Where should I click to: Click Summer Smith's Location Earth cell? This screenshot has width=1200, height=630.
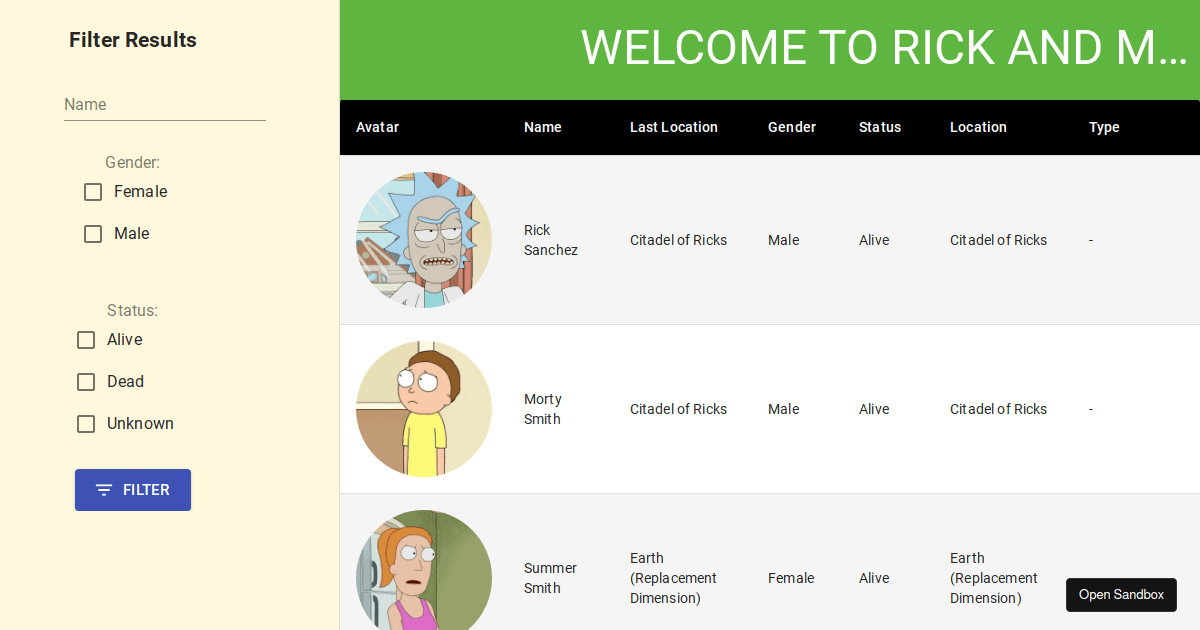pos(993,578)
